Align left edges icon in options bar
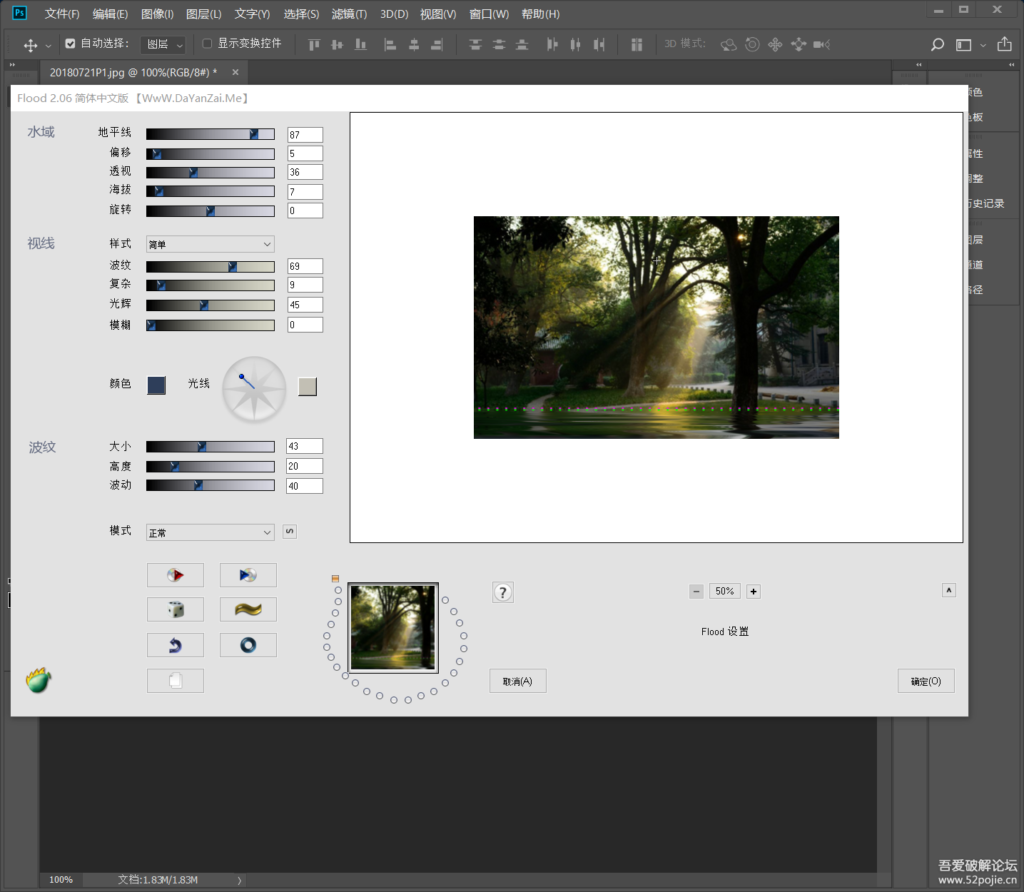1024x892 pixels. click(x=390, y=44)
